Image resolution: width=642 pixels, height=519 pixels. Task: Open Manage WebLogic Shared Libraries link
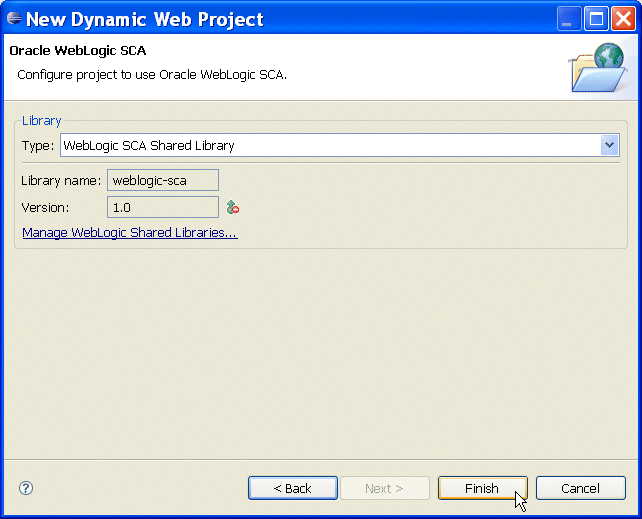tap(130, 232)
